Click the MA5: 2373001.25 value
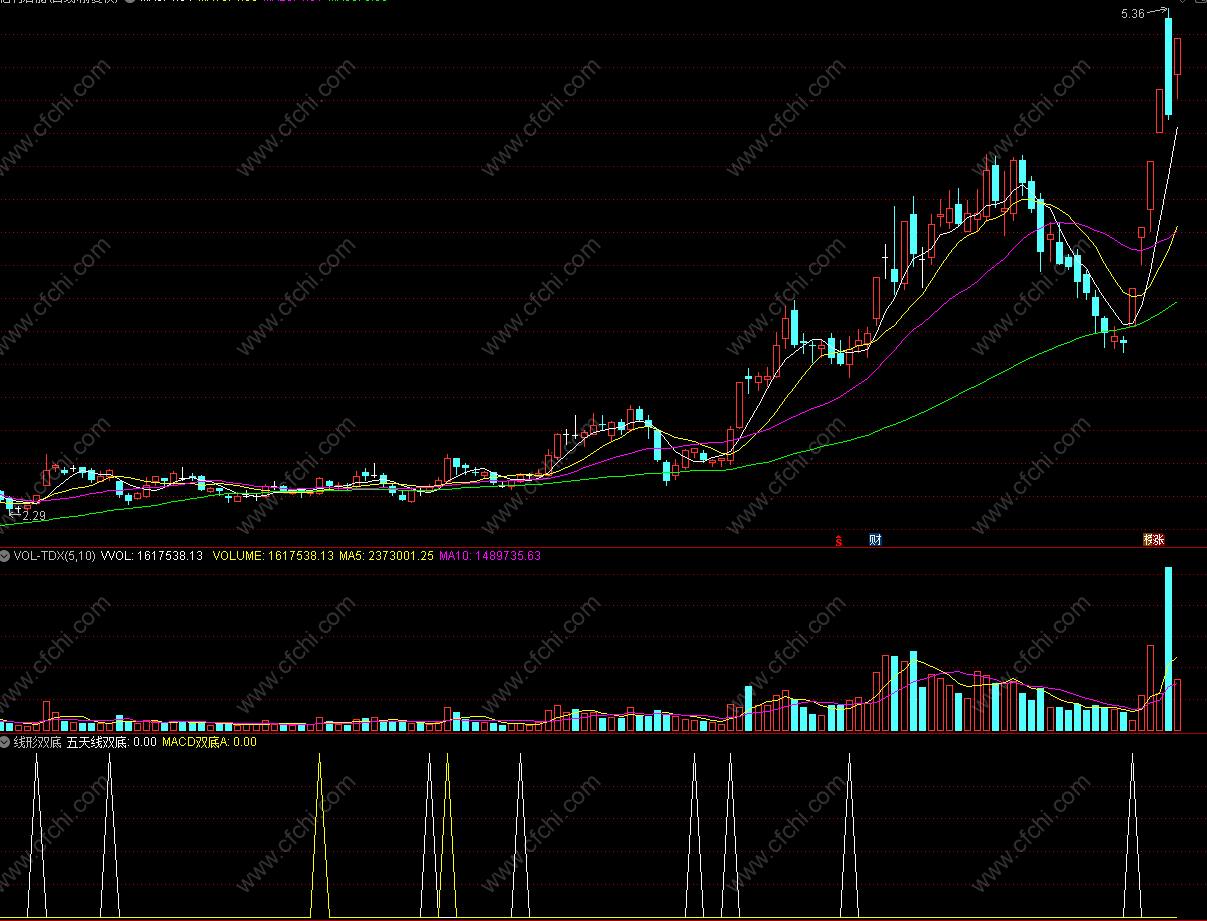The image size is (1207, 921). pos(386,555)
